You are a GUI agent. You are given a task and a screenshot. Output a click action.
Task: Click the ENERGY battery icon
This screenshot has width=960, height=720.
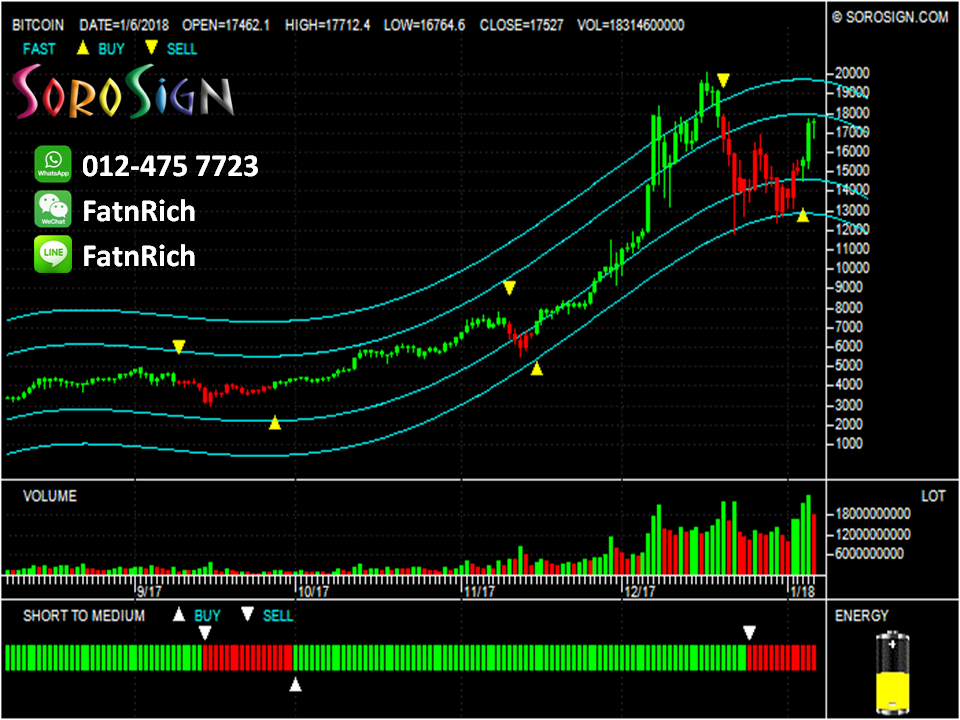click(x=893, y=673)
